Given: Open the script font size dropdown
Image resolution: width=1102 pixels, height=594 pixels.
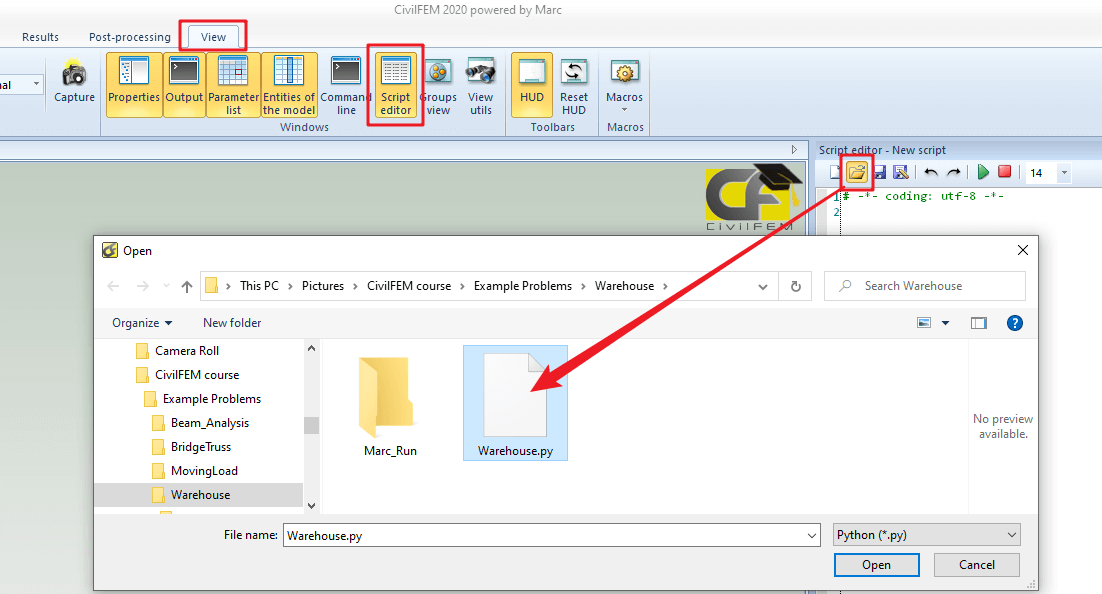Looking at the screenshot, I should [x=1063, y=173].
